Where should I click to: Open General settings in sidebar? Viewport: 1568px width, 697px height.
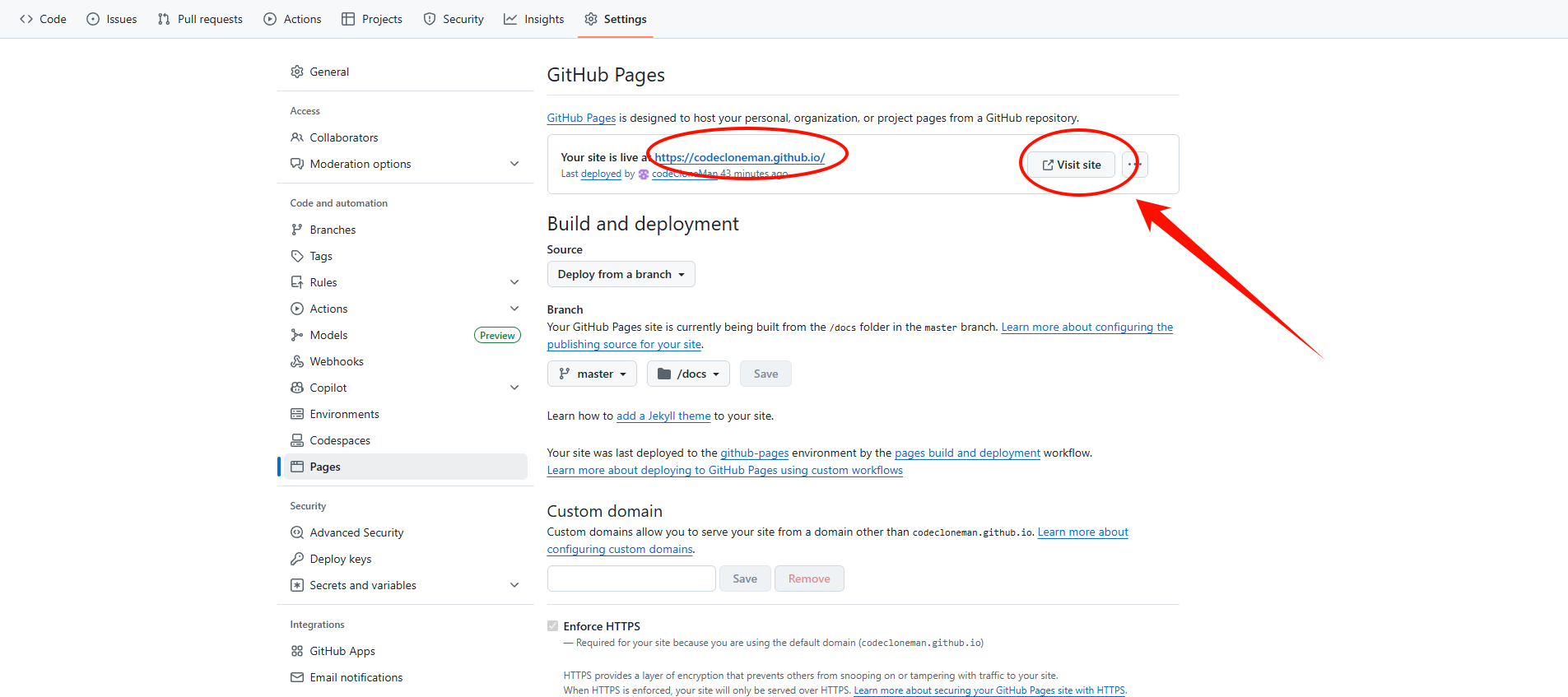click(x=406, y=72)
